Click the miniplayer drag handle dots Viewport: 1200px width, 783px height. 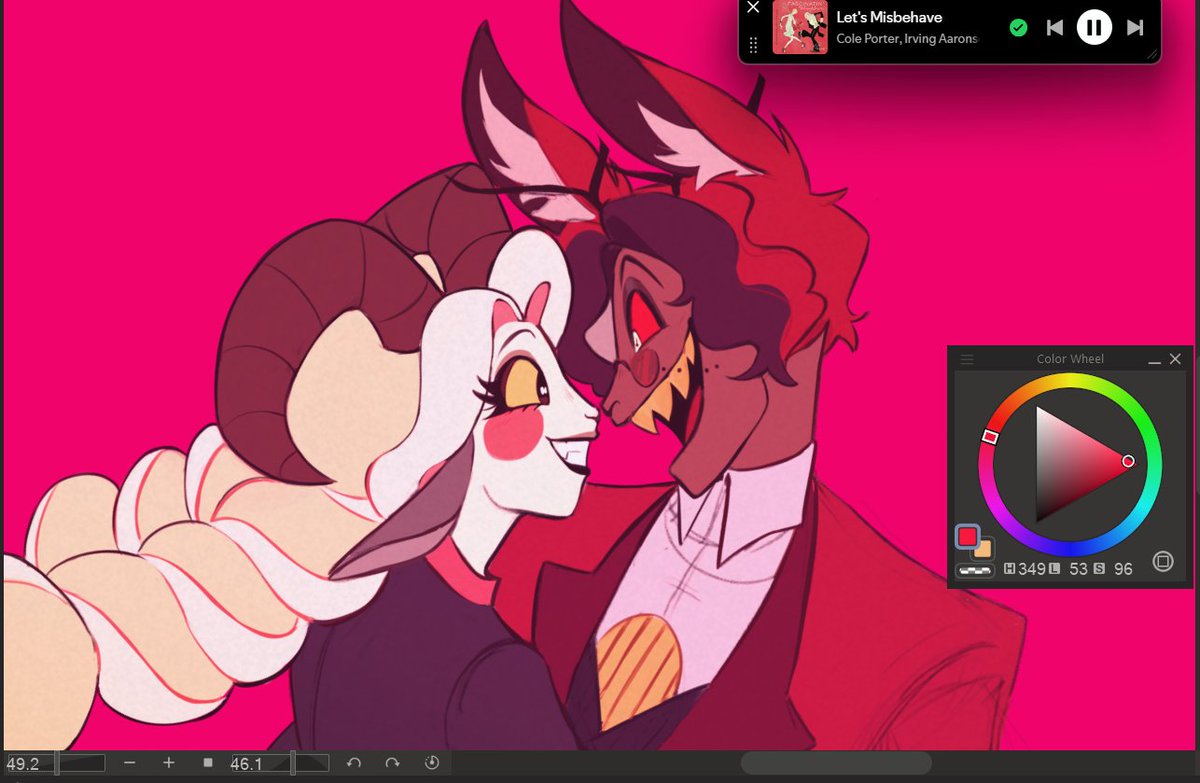pyautogui.click(x=754, y=45)
